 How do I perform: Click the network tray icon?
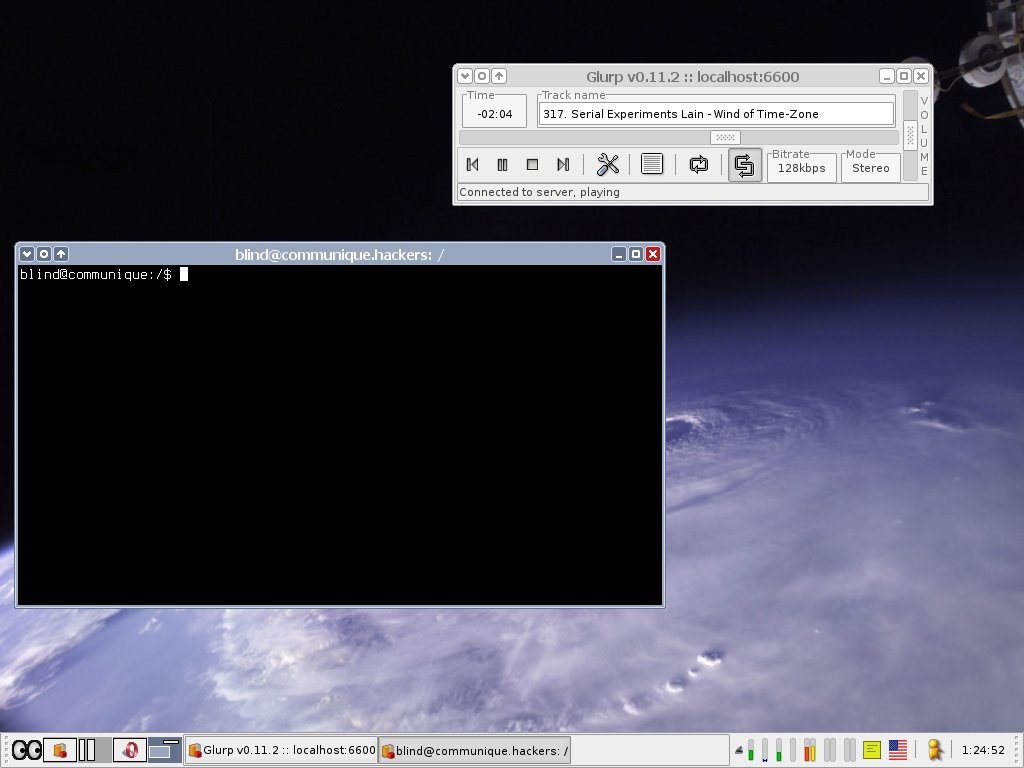coord(739,750)
